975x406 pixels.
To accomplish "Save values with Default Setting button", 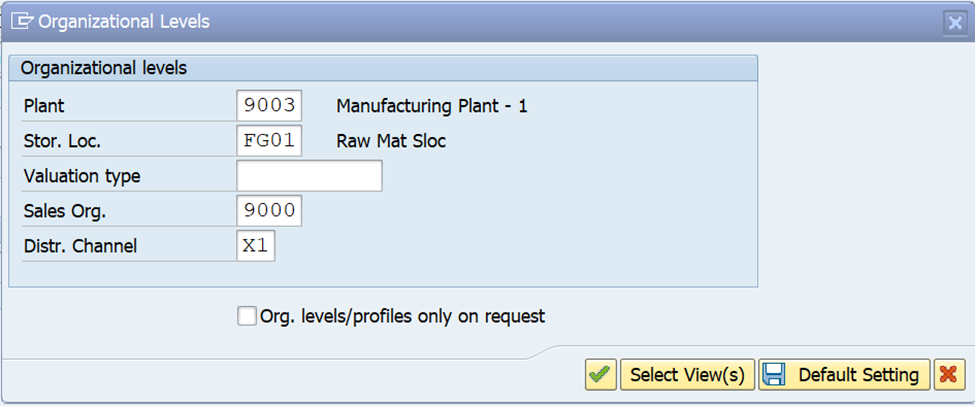I will 845,375.
